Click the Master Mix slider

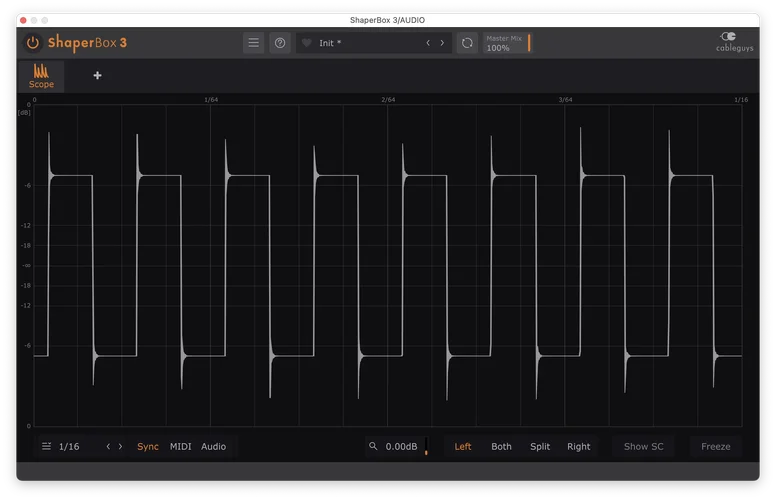[508, 43]
